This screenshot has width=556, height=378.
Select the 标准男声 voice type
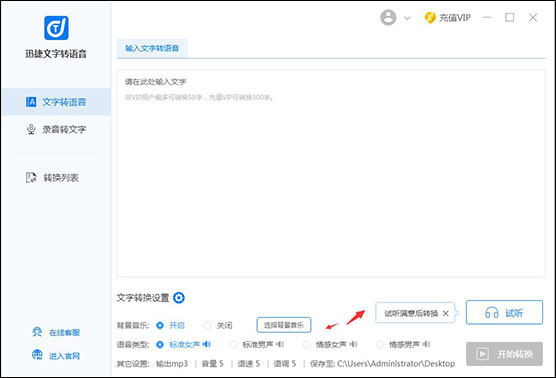(233, 344)
